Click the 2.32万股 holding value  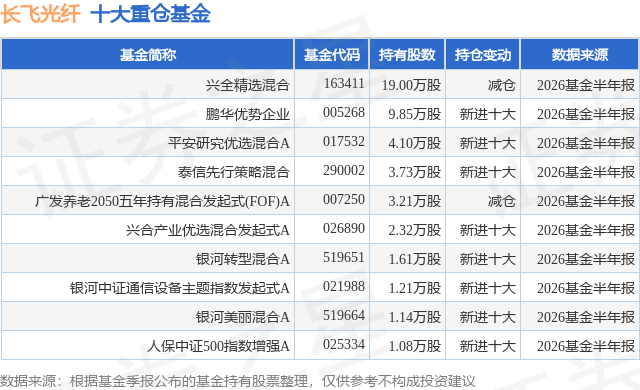pos(415,230)
